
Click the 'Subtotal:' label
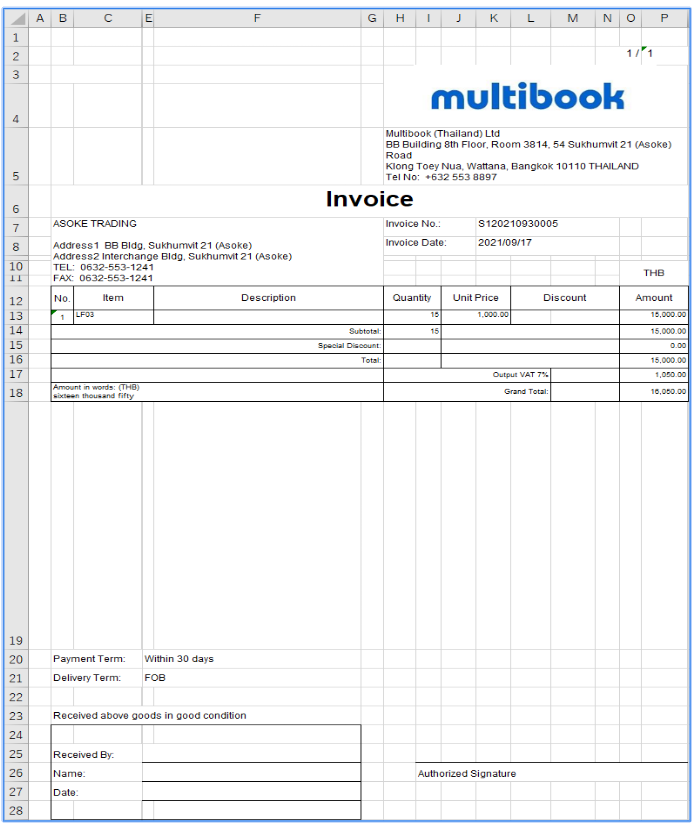point(365,331)
